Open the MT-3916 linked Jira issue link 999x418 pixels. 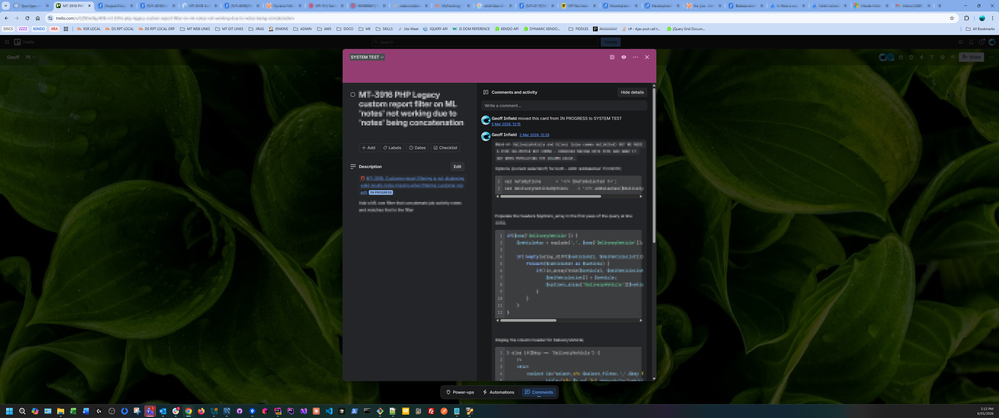[413, 185]
